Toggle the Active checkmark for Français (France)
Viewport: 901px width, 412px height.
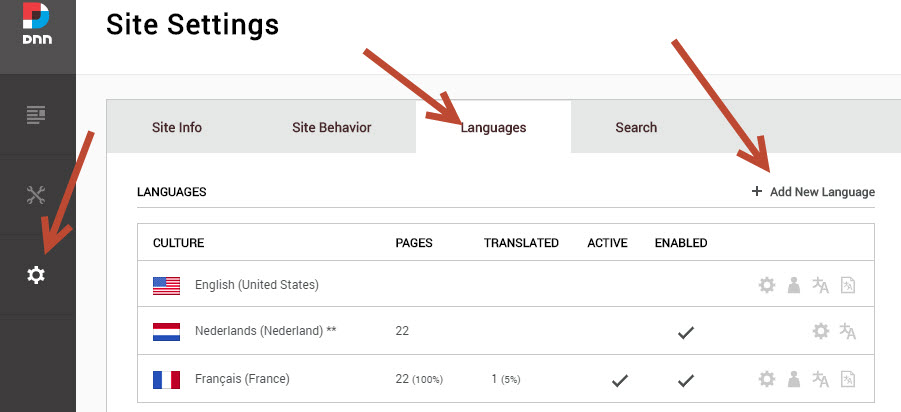click(618, 380)
